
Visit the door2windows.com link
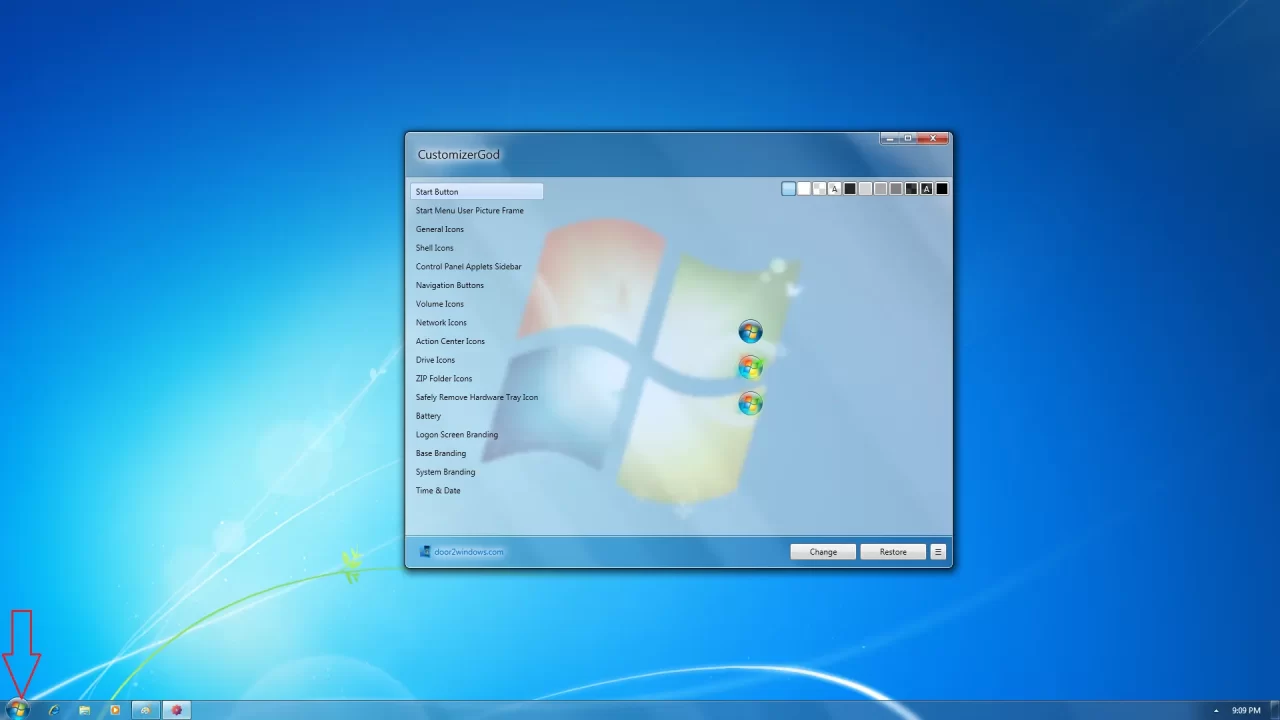tap(468, 552)
